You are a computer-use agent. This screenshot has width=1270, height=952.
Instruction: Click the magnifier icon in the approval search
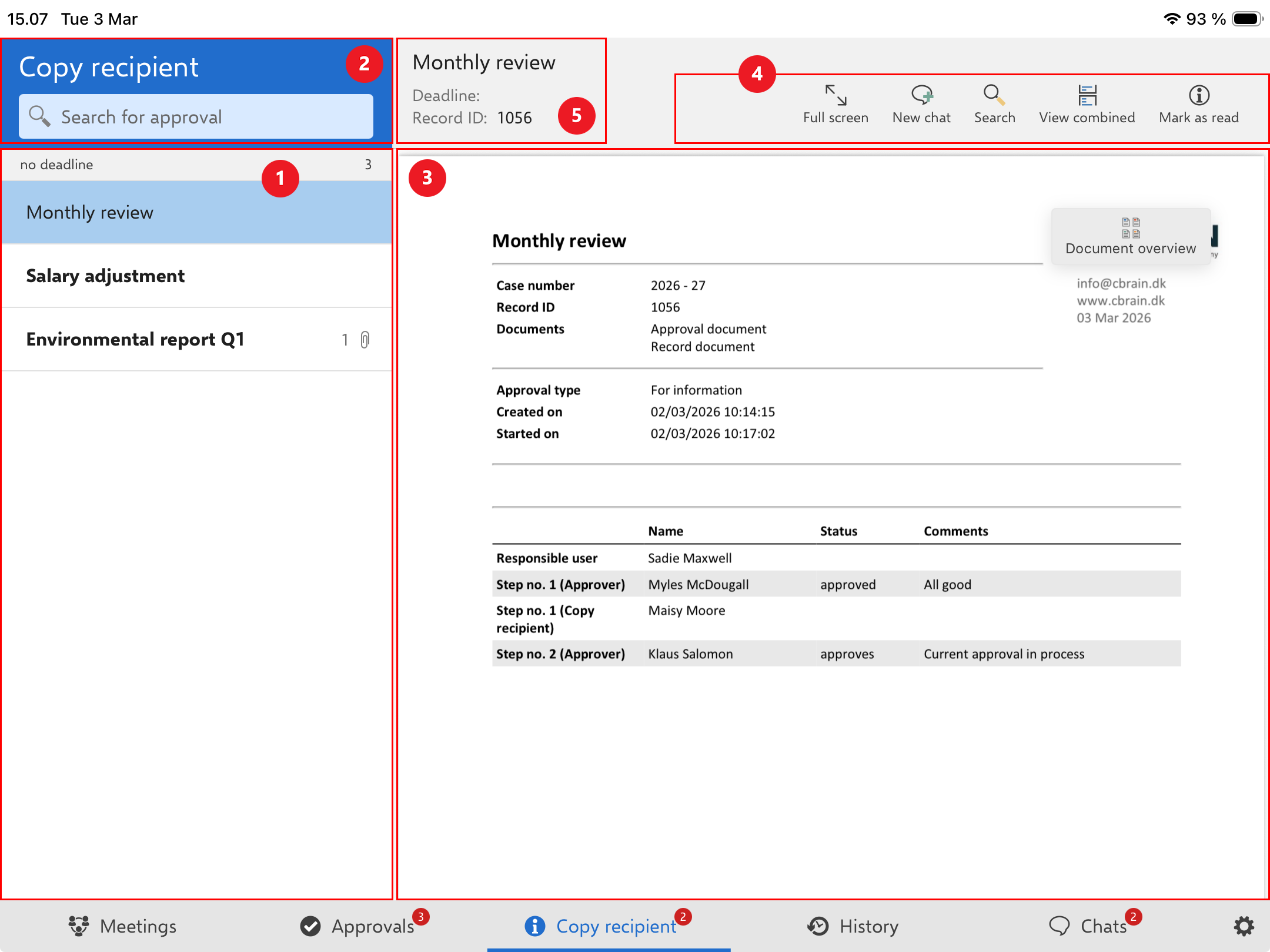click(x=39, y=116)
